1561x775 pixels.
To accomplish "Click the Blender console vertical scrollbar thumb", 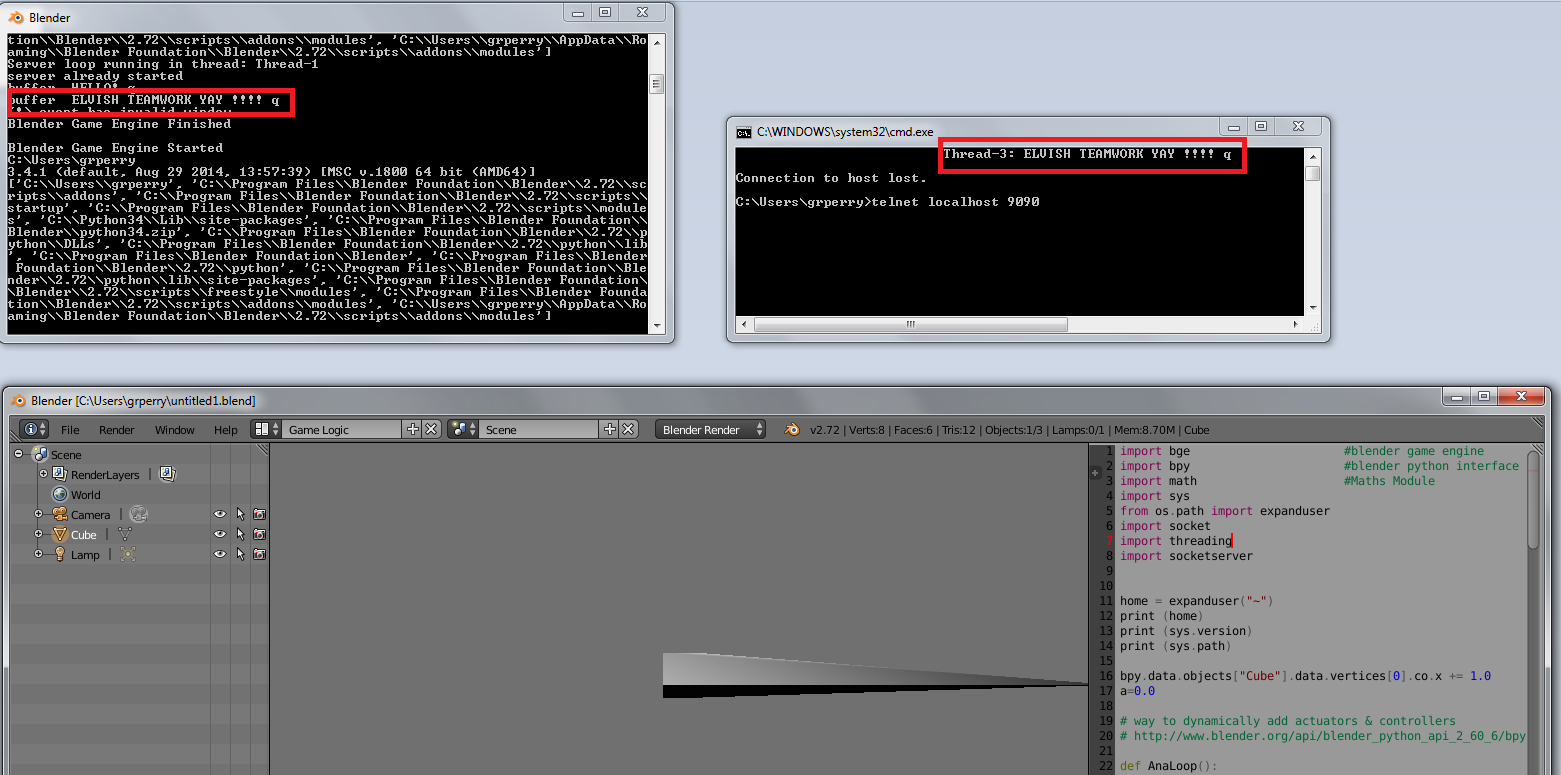I will click(657, 84).
